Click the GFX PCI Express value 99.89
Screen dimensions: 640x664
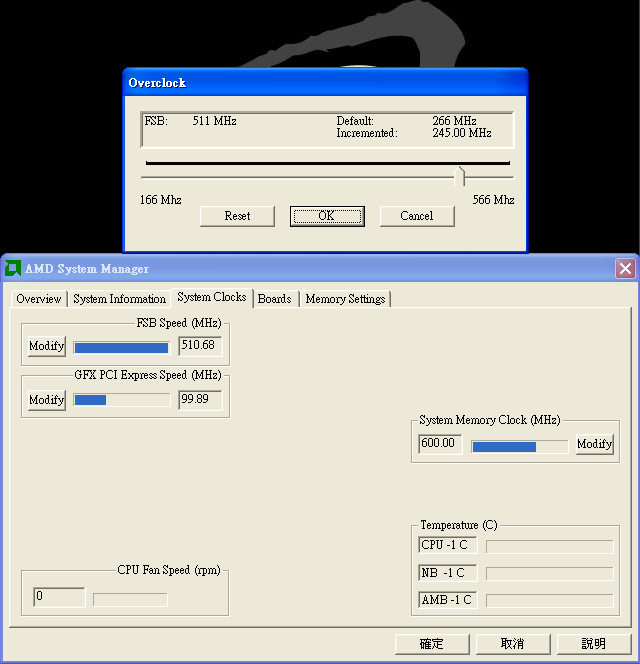pos(200,400)
